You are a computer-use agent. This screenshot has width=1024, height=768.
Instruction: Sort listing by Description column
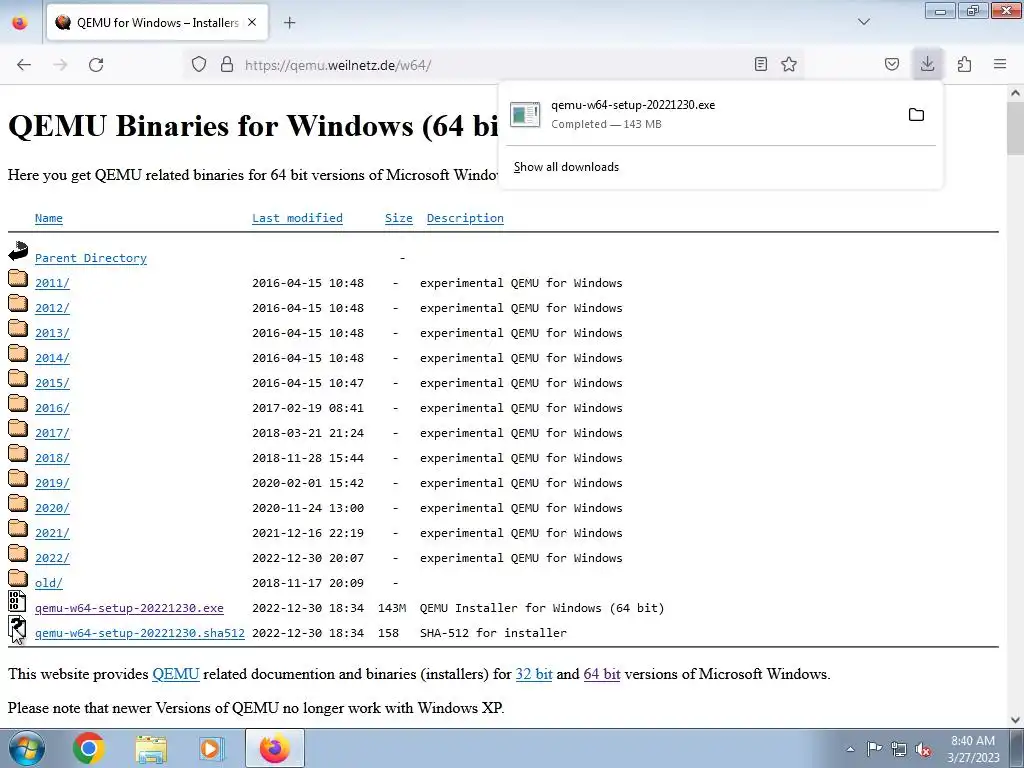click(x=465, y=218)
